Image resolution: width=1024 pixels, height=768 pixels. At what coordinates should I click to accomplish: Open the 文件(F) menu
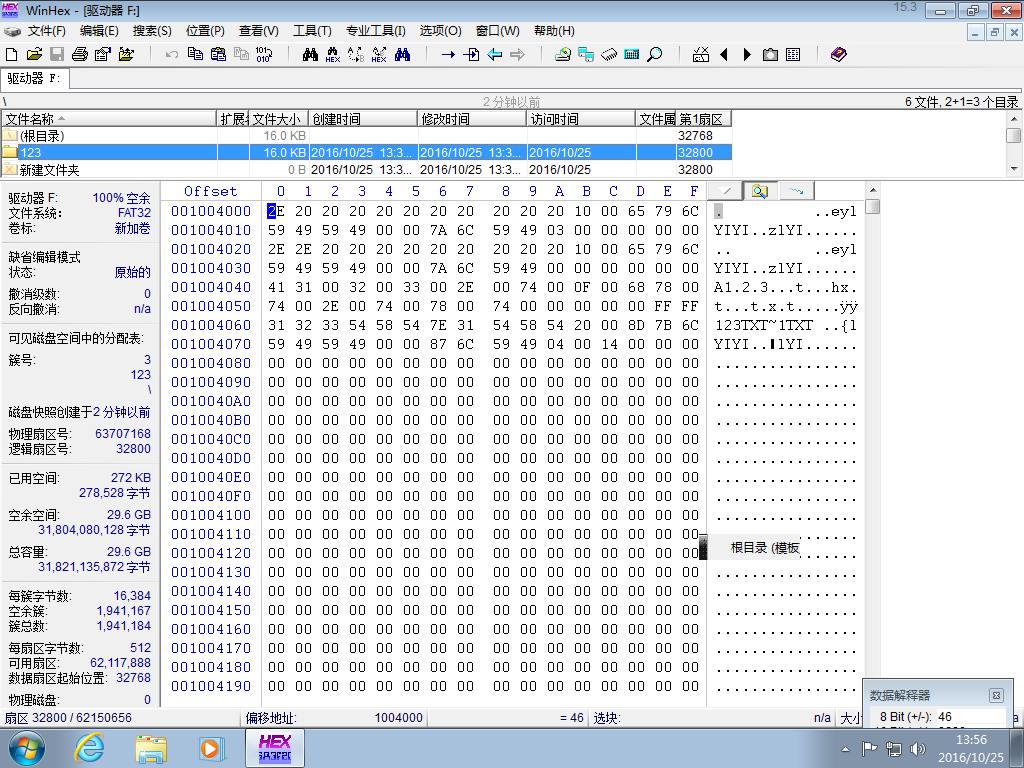pos(46,31)
